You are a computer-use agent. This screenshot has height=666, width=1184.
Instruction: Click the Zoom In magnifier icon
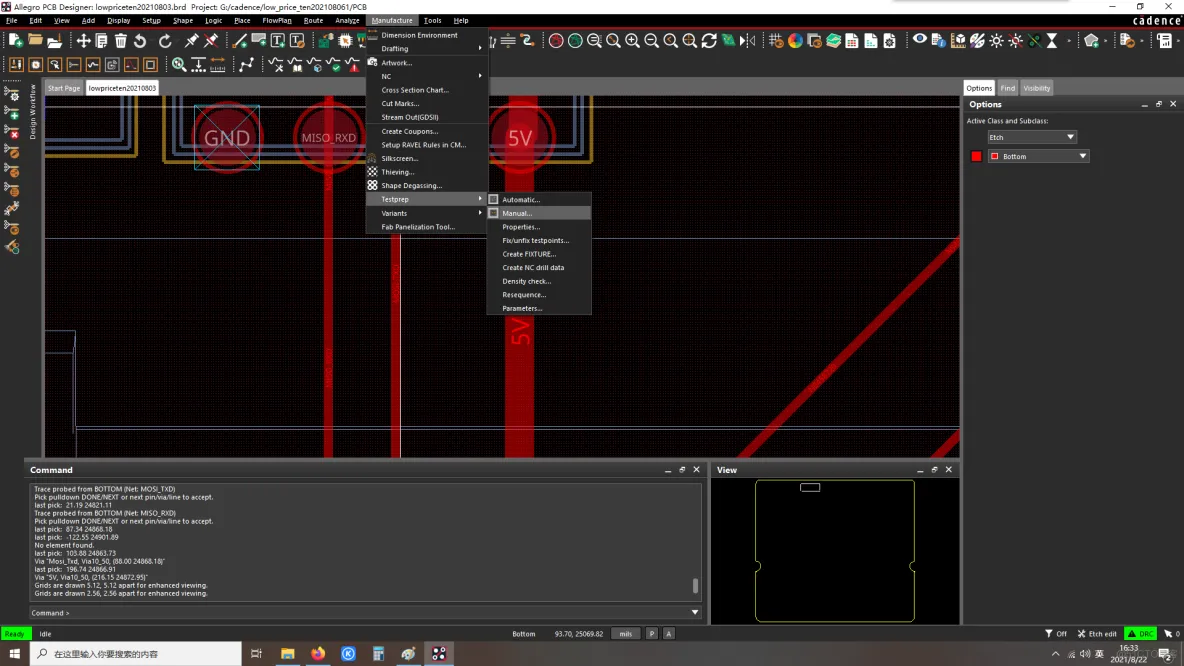(633, 41)
